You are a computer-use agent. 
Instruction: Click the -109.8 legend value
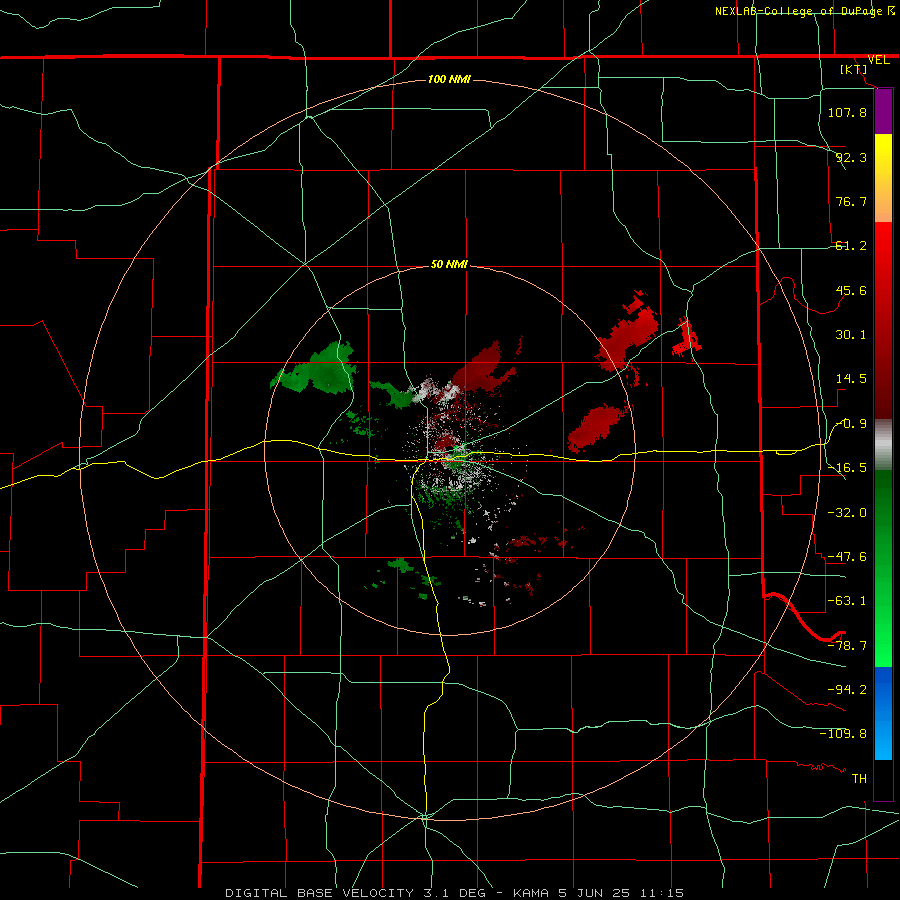click(x=843, y=734)
